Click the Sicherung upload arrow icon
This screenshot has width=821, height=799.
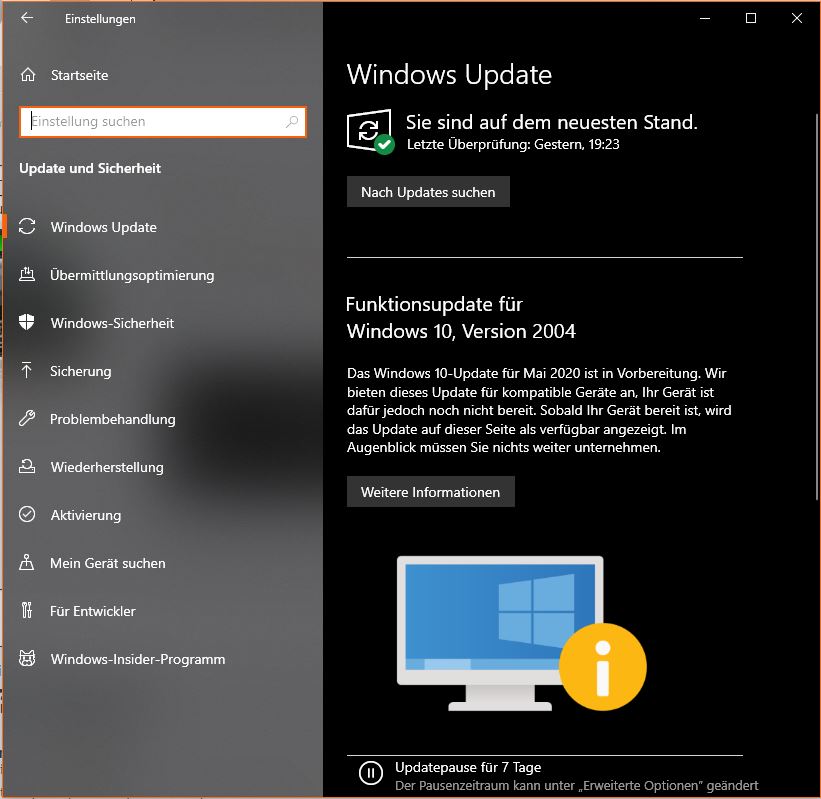coord(27,370)
